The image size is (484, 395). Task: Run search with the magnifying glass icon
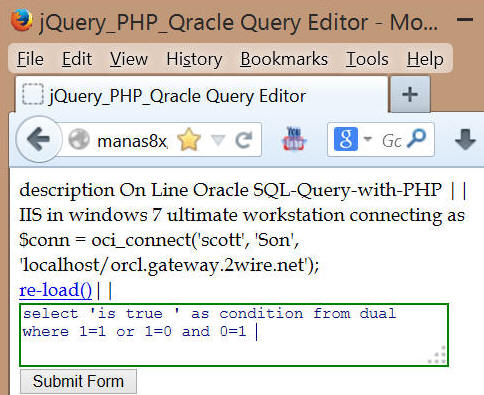[x=417, y=139]
